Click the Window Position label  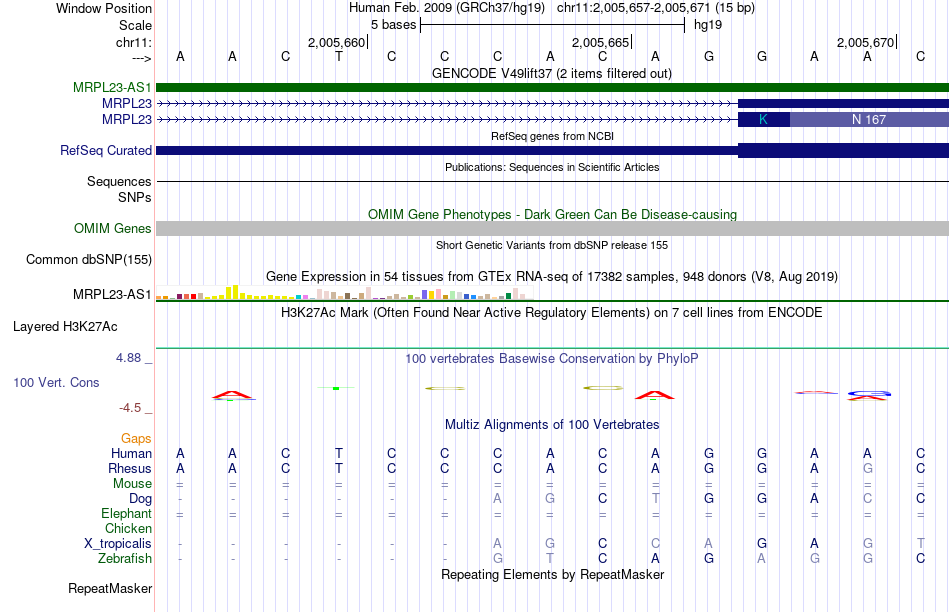[x=104, y=8]
